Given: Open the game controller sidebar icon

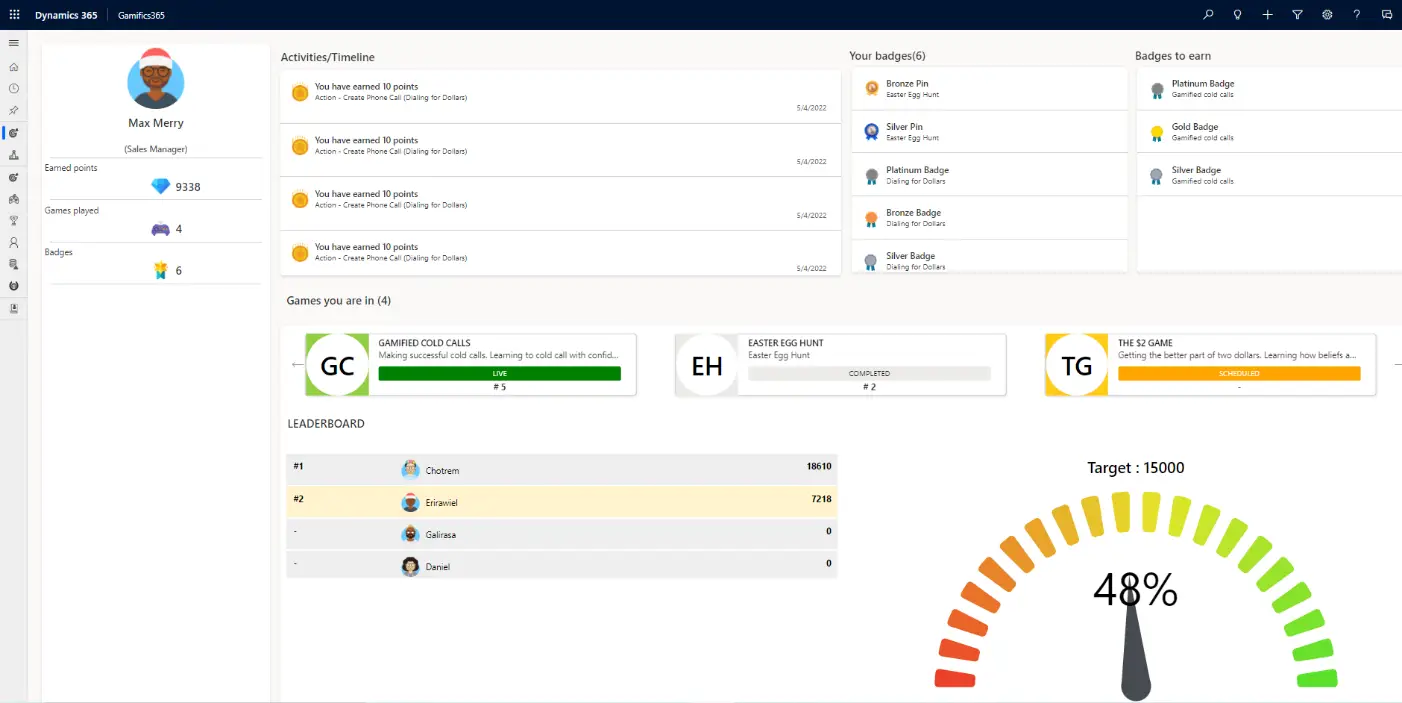Looking at the screenshot, I should pyautogui.click(x=14, y=199).
